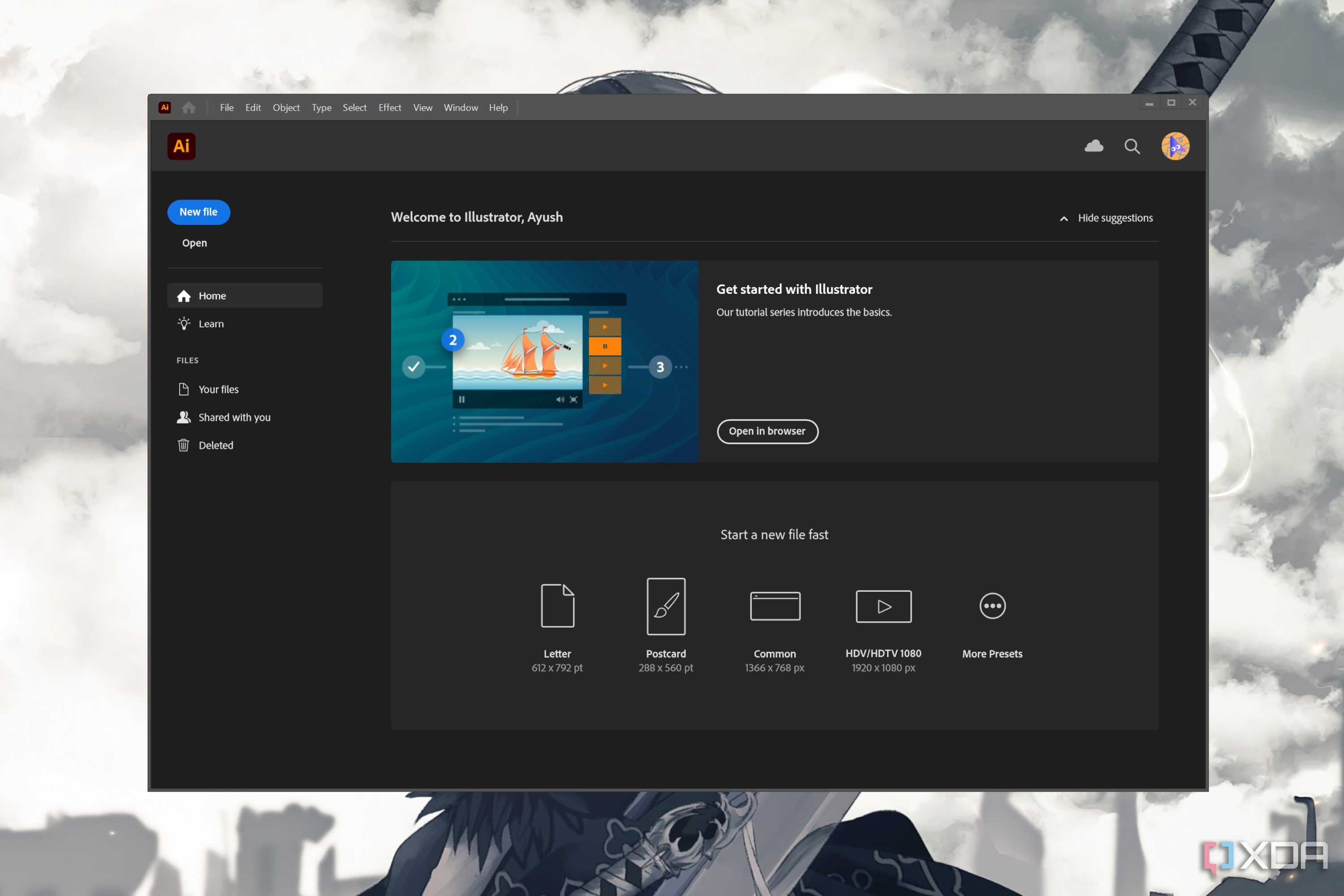Click Open in browser button

pos(767,431)
